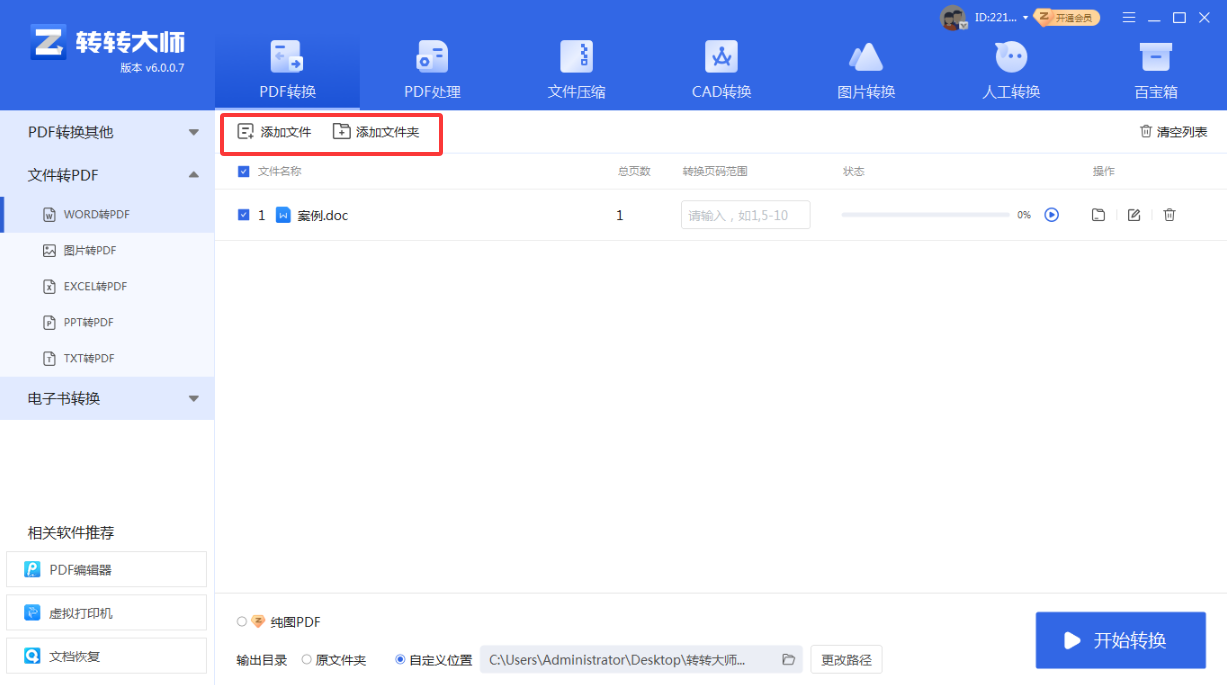Click folder browse icon in path
The width and height of the screenshot is (1227, 685).
(788, 660)
